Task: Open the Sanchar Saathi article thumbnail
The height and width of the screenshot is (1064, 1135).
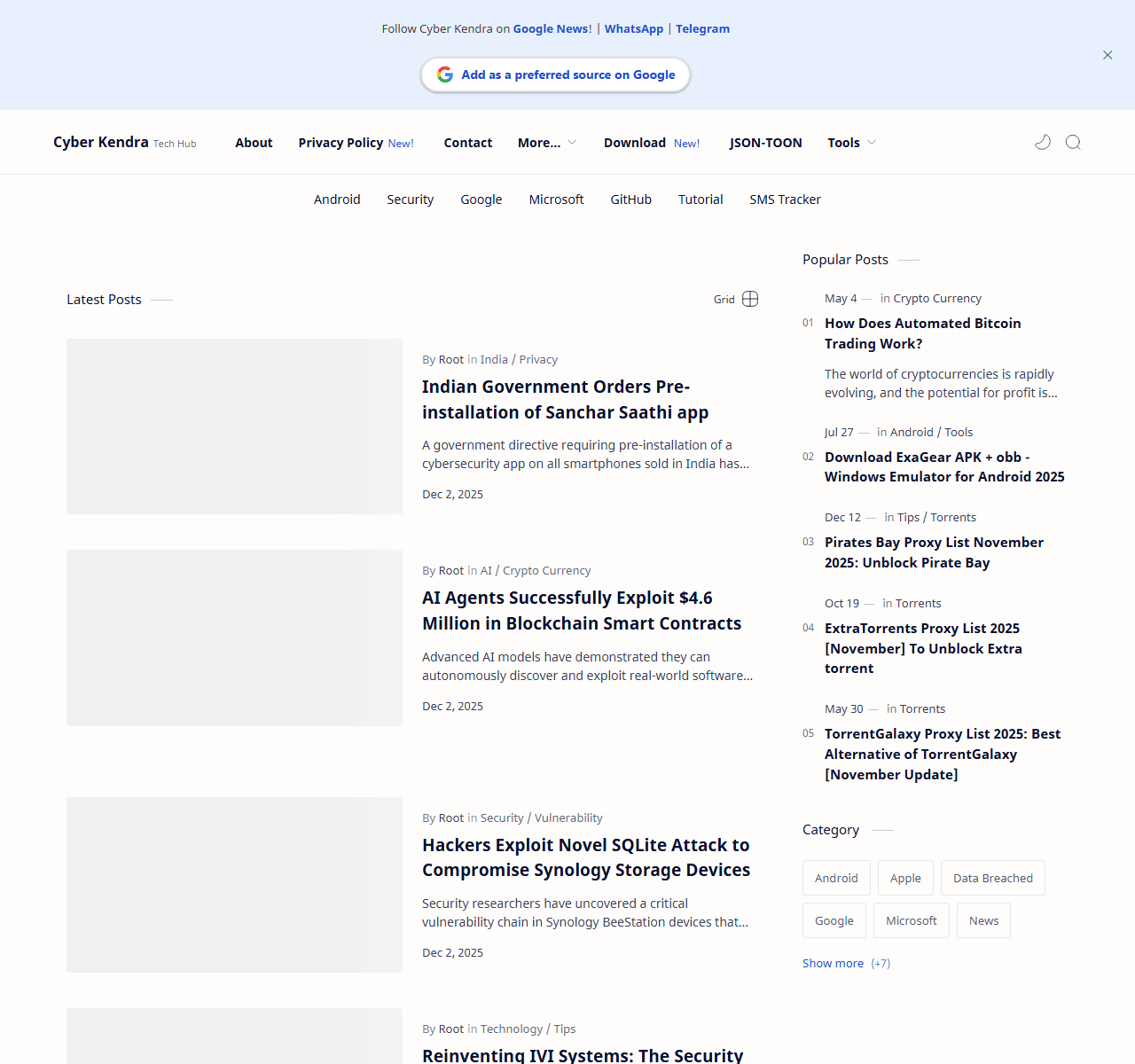Action: [x=234, y=426]
